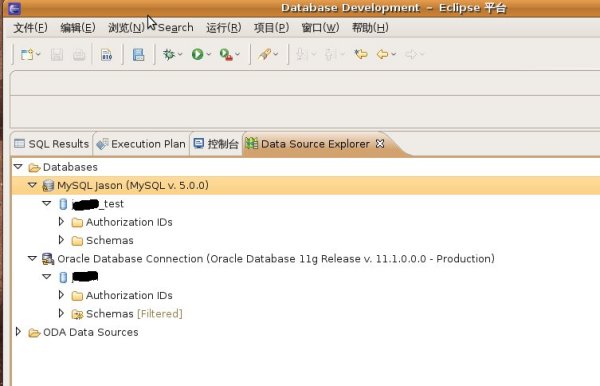Collapse the MySQL Jason connection node
This screenshot has height=386, width=600.
tap(33, 185)
